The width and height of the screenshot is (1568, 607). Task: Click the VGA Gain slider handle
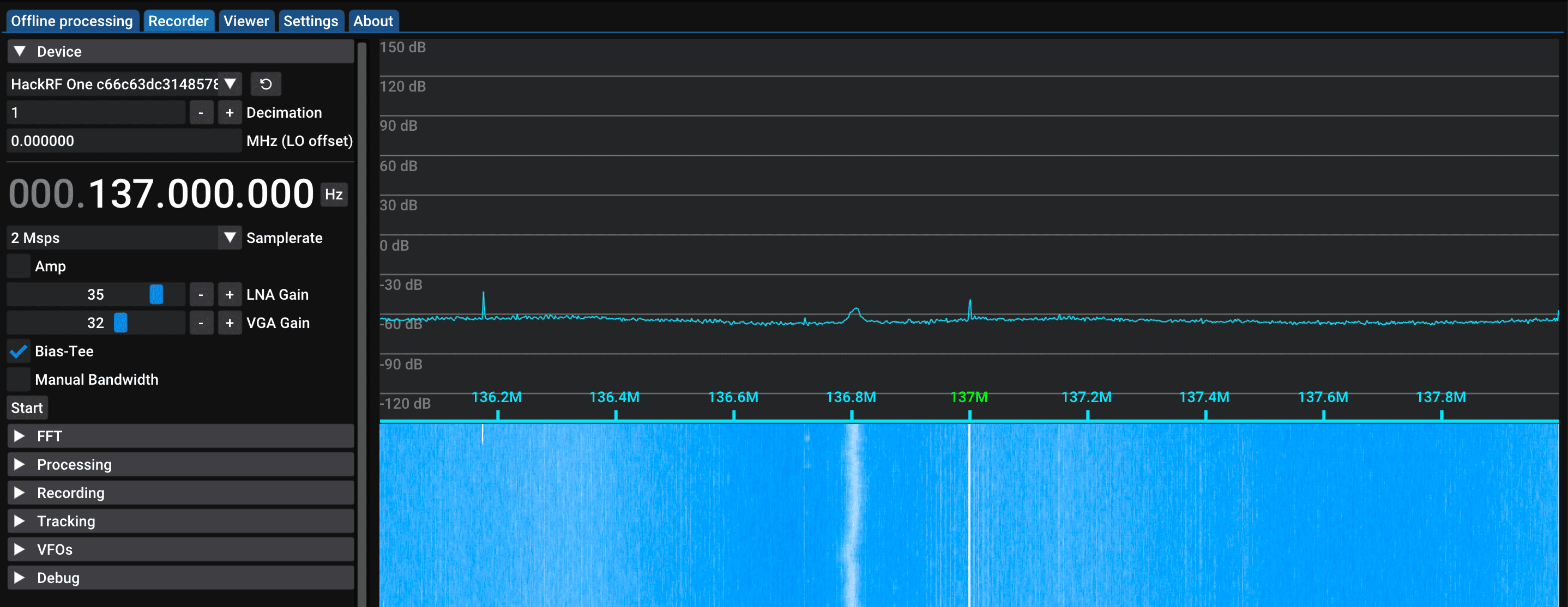point(120,323)
